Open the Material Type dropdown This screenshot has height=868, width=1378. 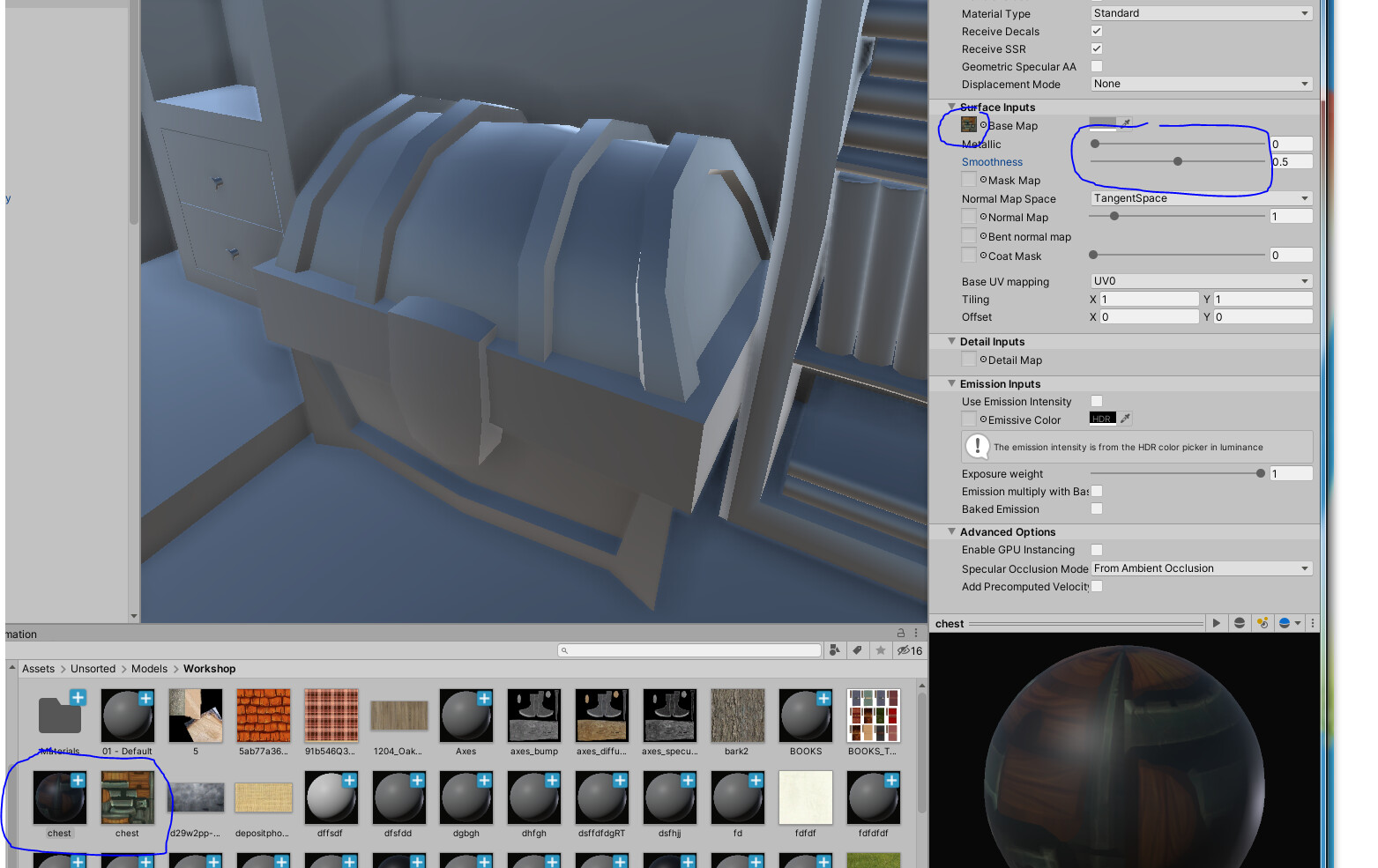tap(1200, 12)
